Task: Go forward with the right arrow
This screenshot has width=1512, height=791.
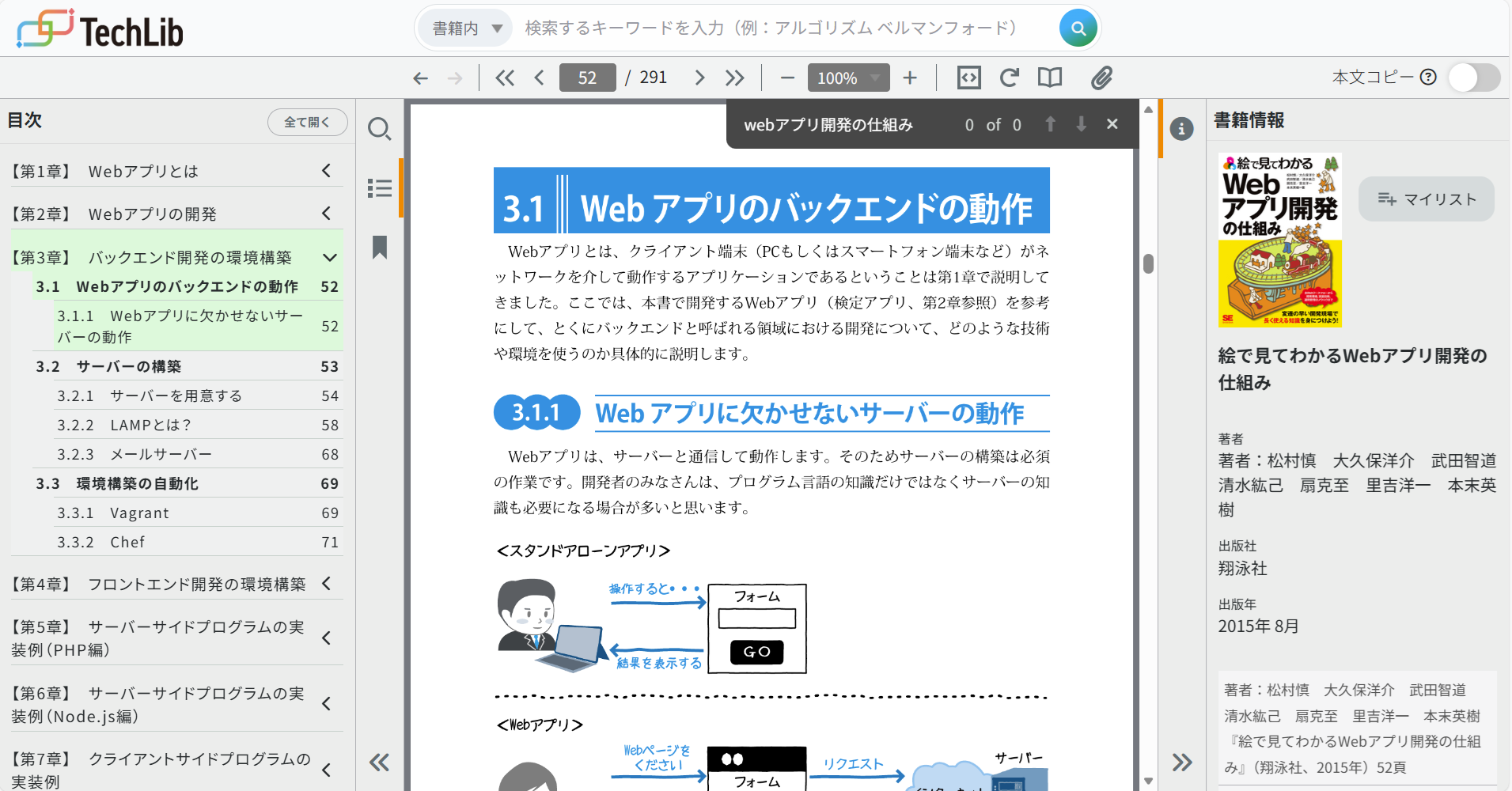Action: tap(455, 78)
